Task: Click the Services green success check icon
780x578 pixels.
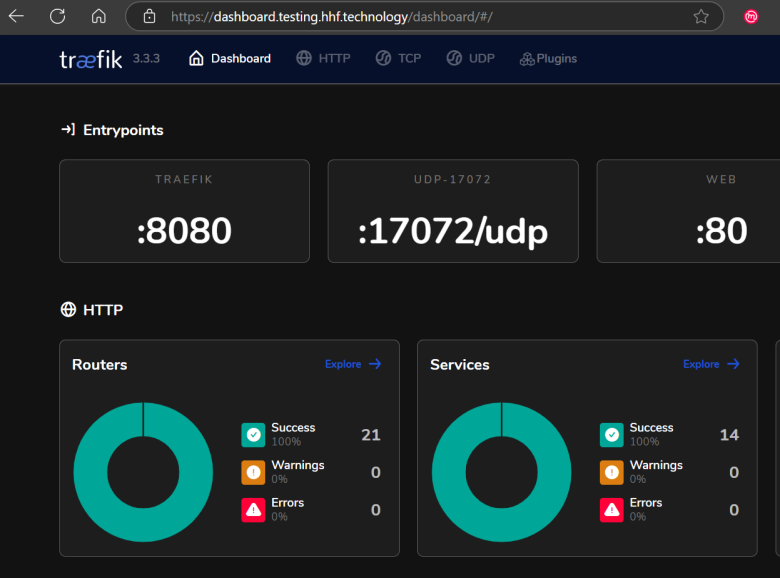Action: pyautogui.click(x=611, y=435)
